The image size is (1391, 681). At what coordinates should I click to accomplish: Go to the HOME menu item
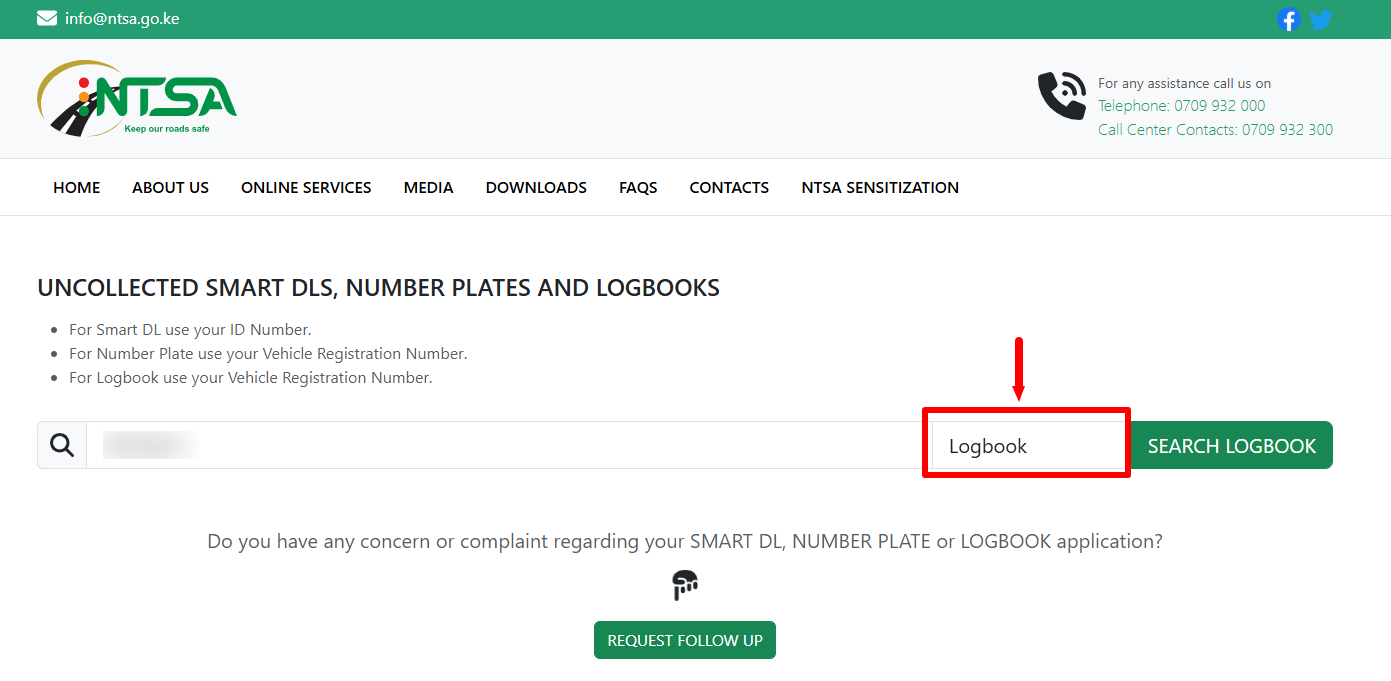coord(77,187)
